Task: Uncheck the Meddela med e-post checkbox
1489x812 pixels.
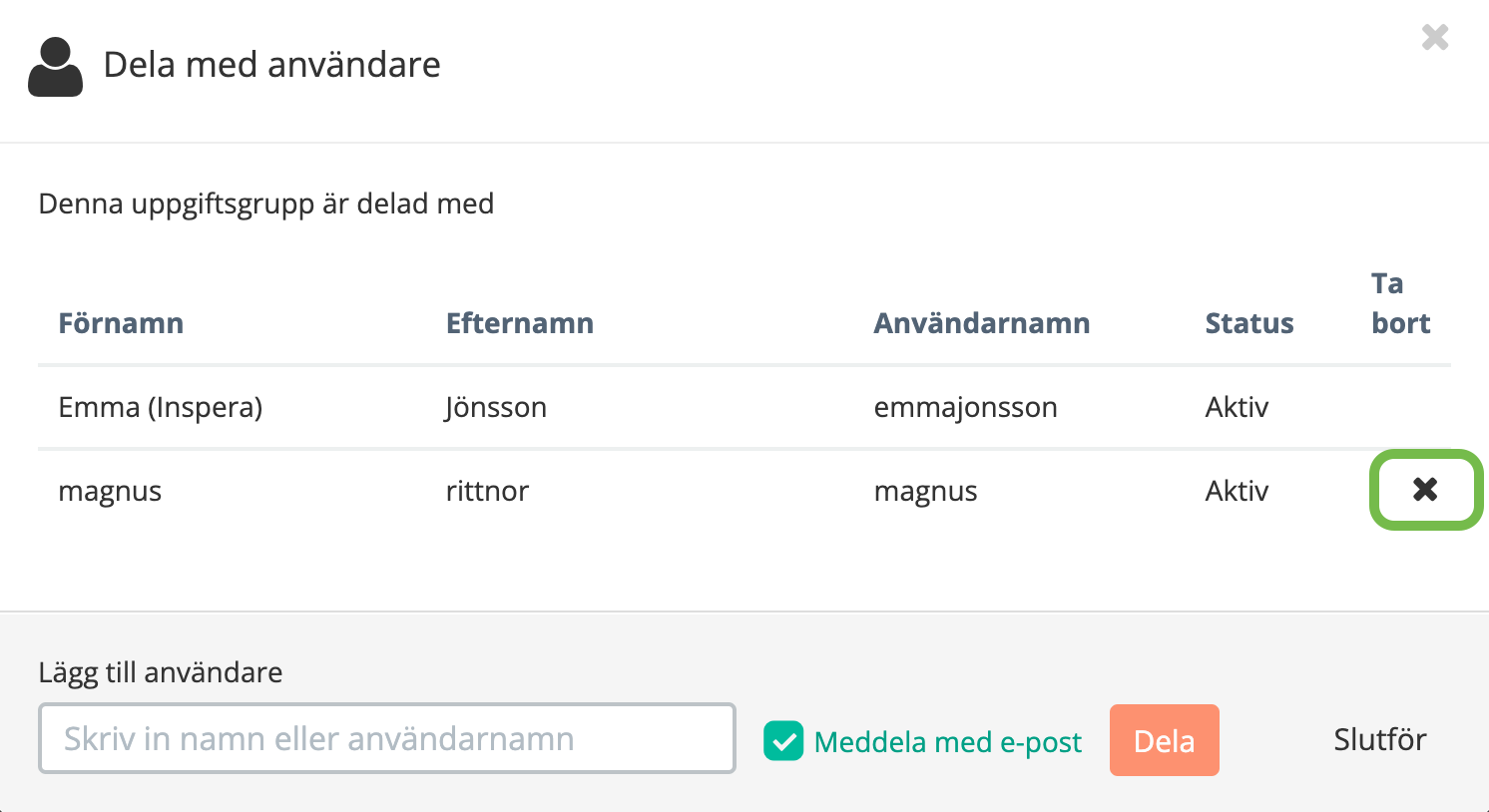Action: click(x=783, y=741)
